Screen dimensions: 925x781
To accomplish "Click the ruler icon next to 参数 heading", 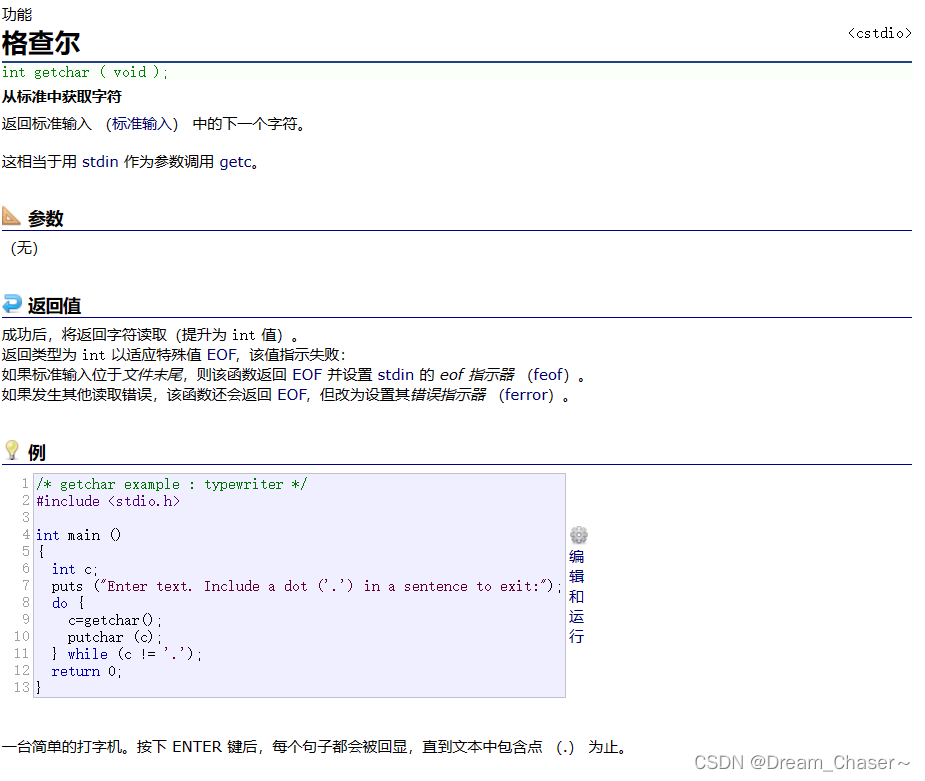I will (11, 216).
